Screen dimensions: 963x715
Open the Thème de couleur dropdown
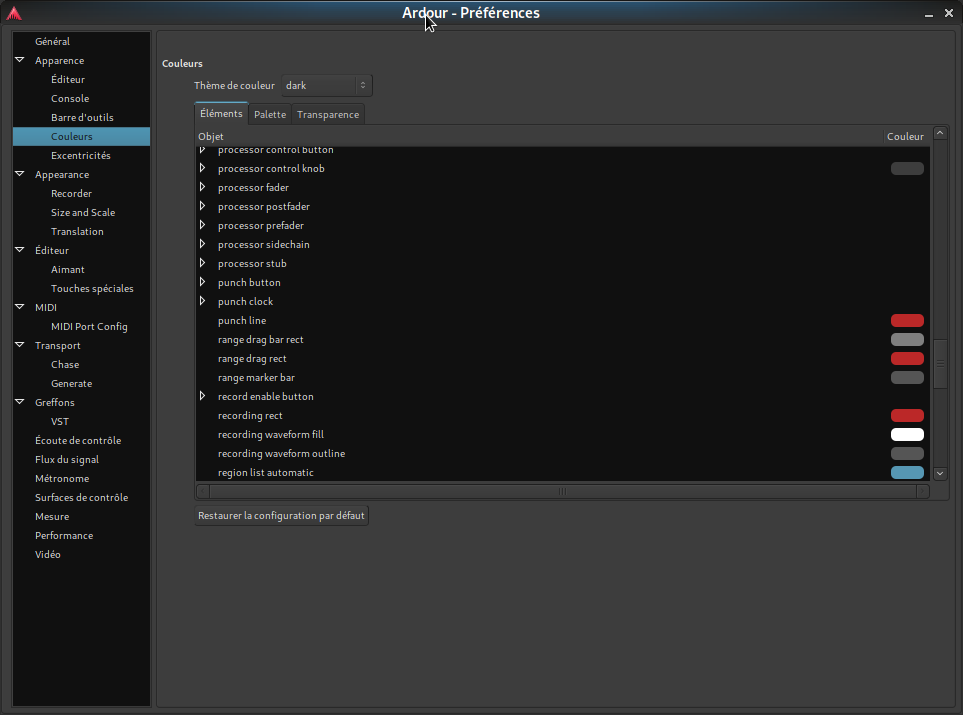(x=327, y=85)
